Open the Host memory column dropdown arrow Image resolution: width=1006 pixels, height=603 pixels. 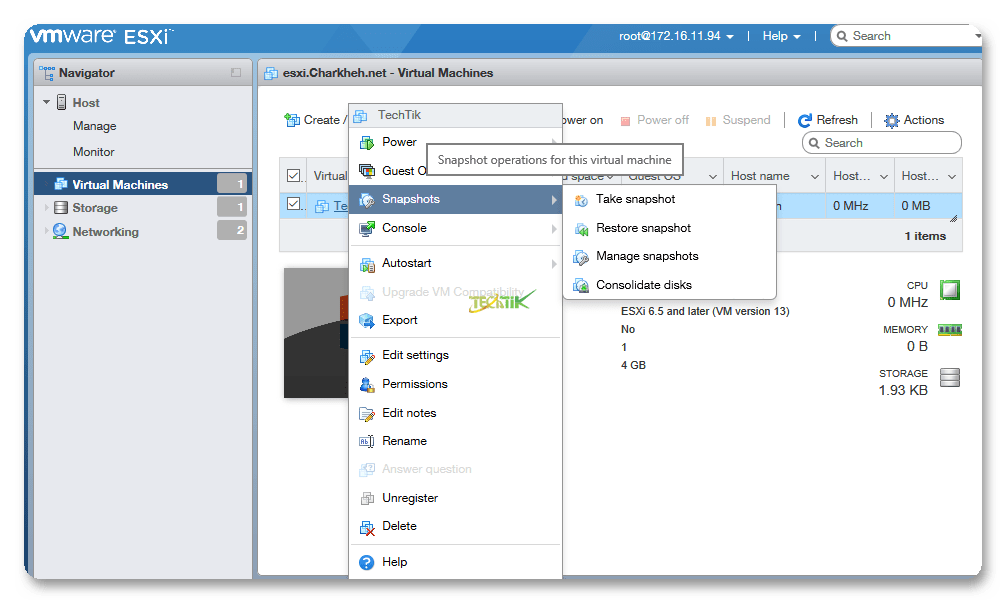coord(952,176)
